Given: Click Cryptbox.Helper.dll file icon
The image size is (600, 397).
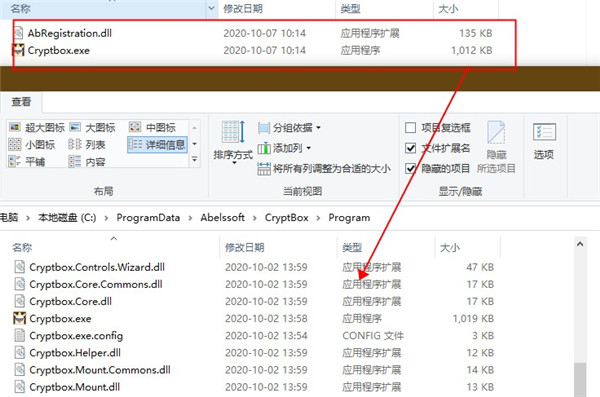Looking at the screenshot, I should [x=20, y=353].
